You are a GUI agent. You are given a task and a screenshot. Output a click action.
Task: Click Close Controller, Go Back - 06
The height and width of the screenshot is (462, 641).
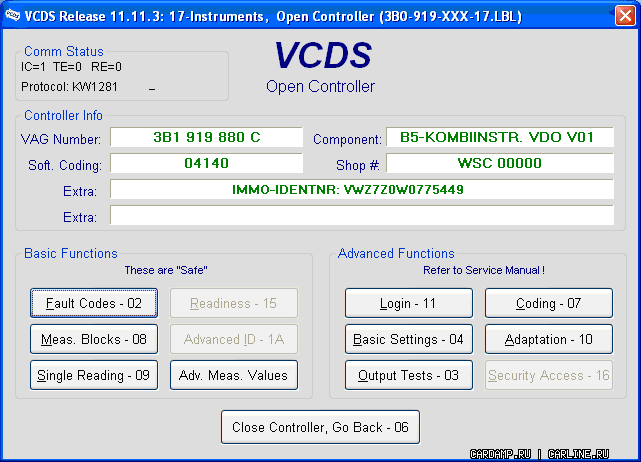(320, 427)
